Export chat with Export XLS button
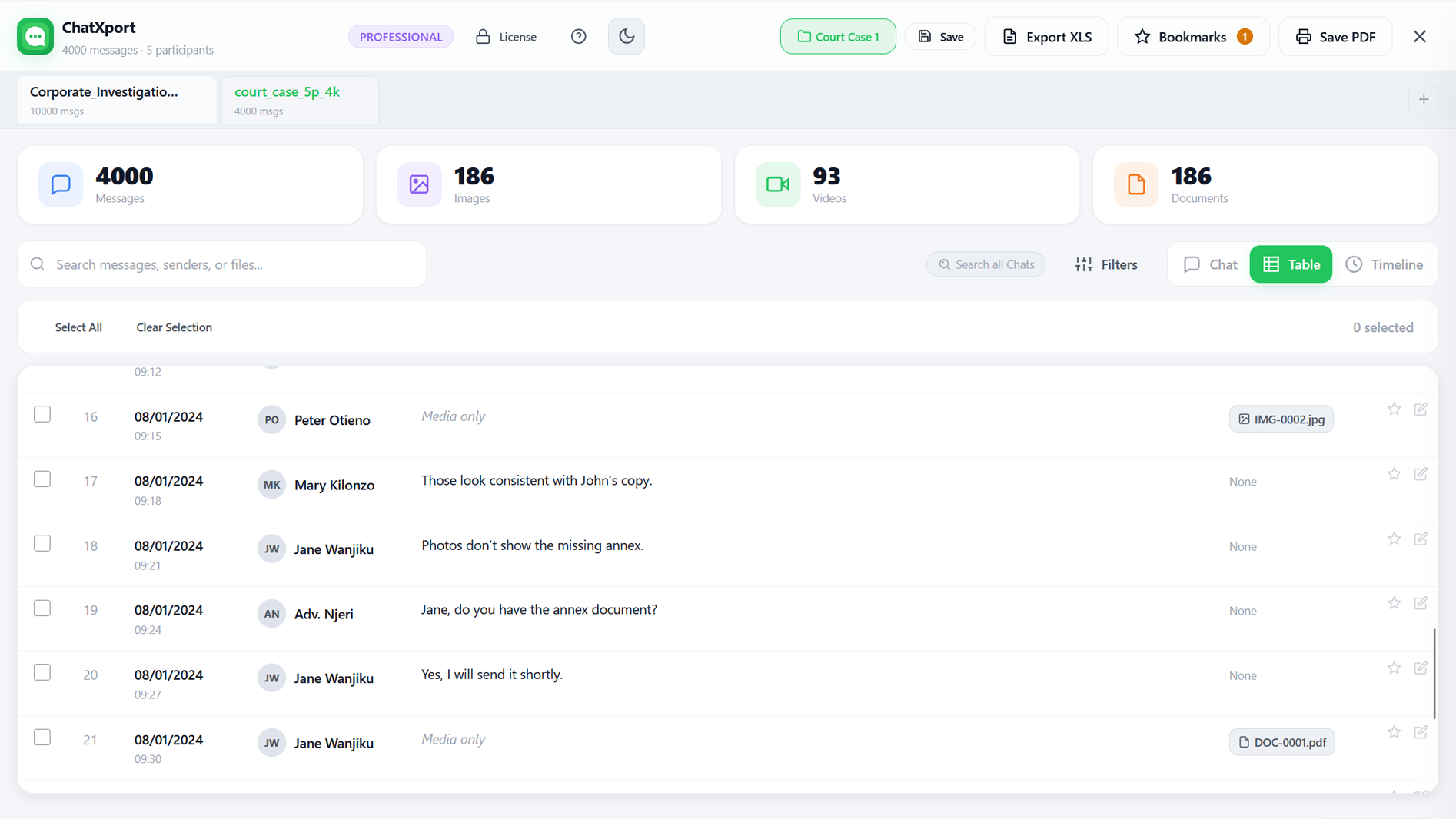1456x819 pixels. click(x=1046, y=36)
